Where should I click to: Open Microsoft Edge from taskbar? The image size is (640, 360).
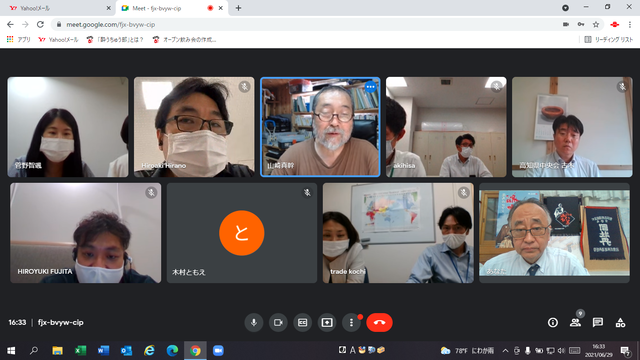click(172, 351)
